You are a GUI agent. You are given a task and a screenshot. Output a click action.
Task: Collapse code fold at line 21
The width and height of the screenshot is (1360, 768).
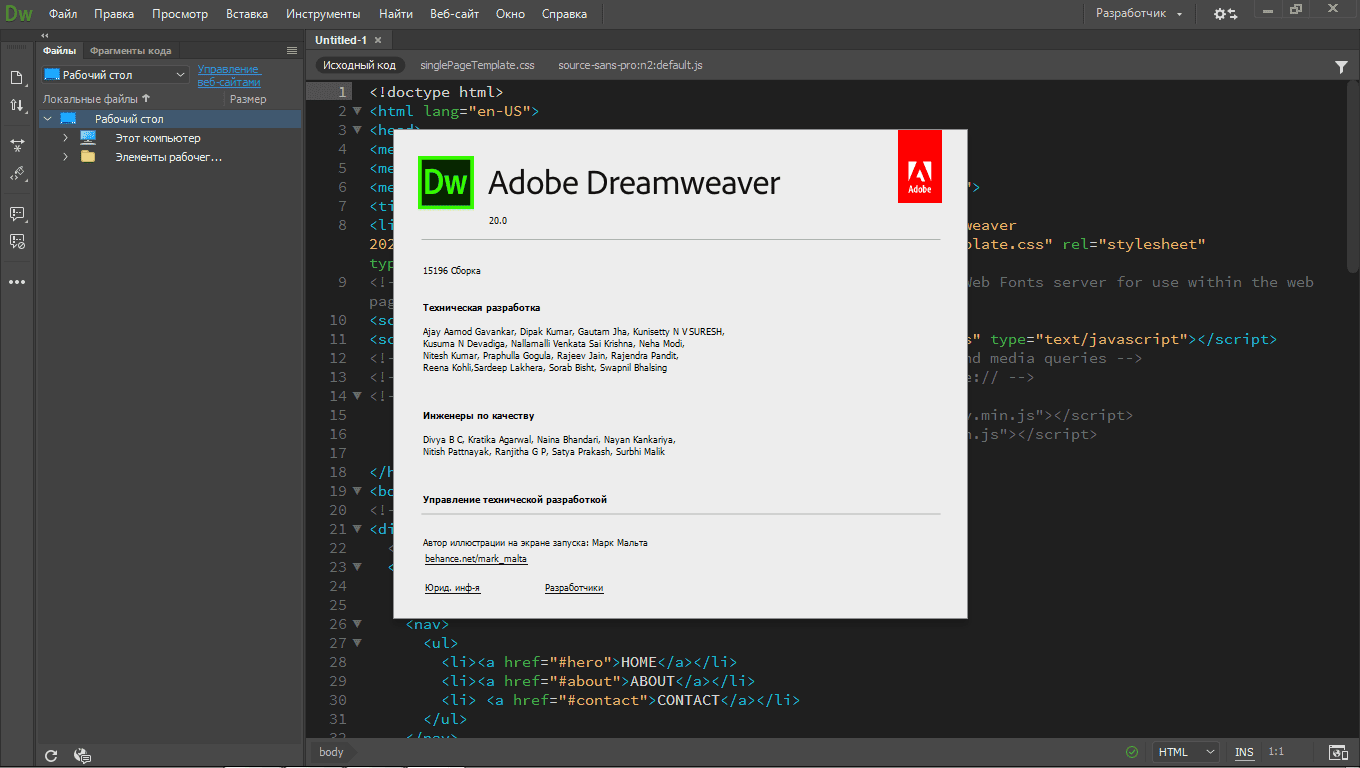pos(358,529)
